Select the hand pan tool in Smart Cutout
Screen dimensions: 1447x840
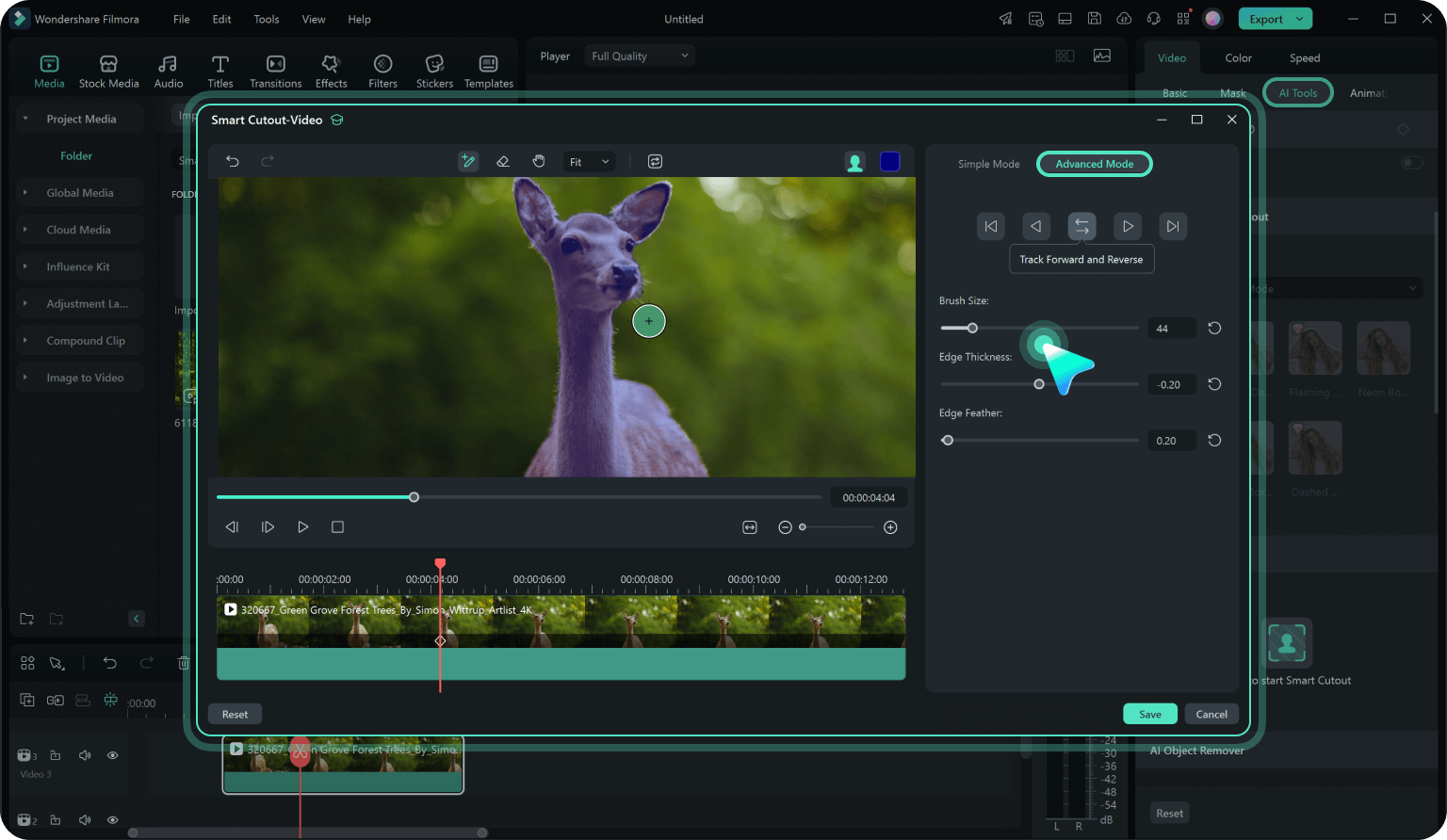click(539, 162)
